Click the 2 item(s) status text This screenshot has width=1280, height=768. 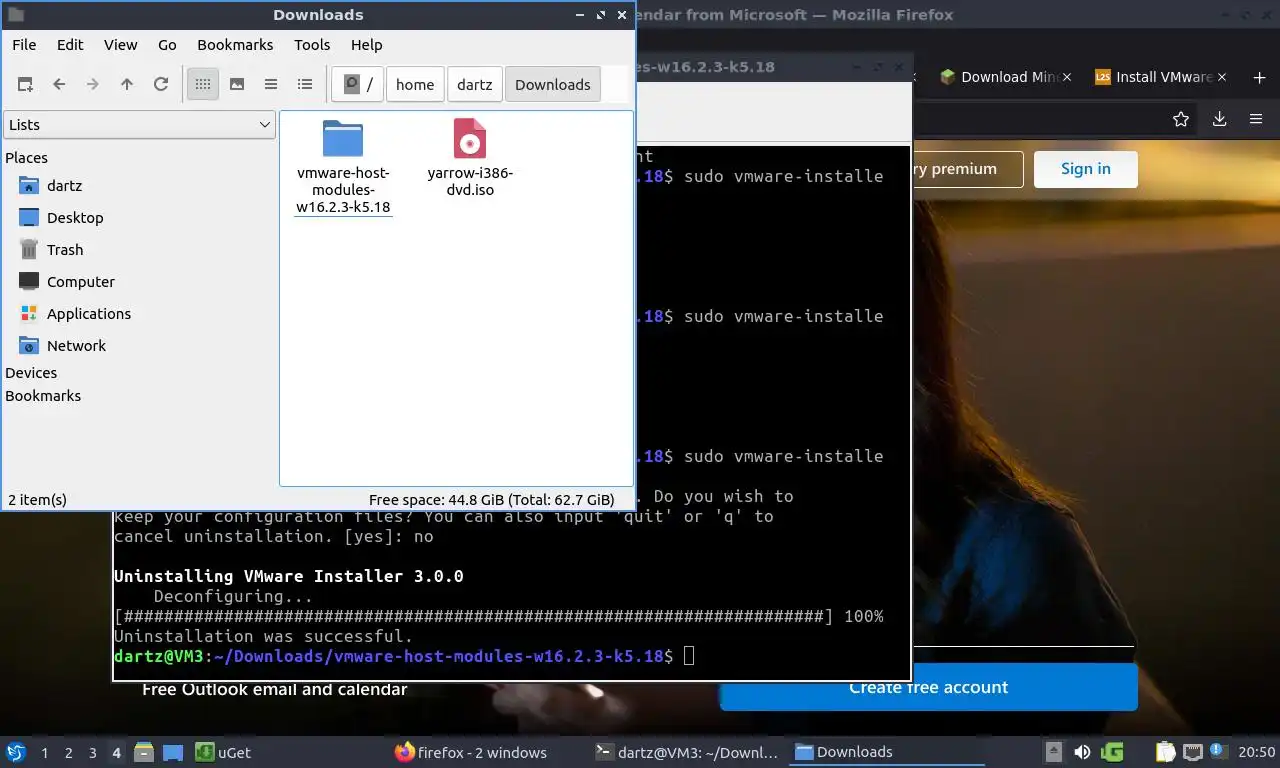click(38, 500)
